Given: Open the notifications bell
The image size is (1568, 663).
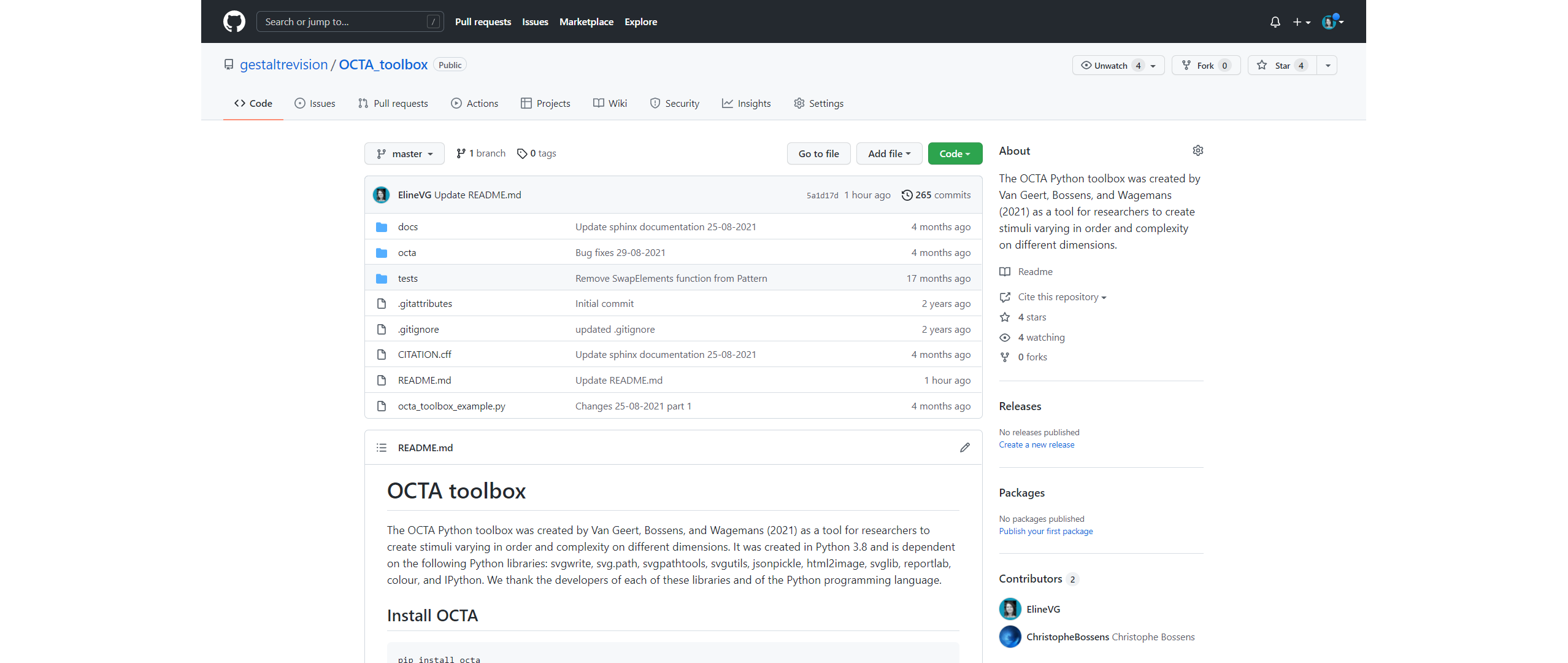Looking at the screenshot, I should coord(1275,22).
